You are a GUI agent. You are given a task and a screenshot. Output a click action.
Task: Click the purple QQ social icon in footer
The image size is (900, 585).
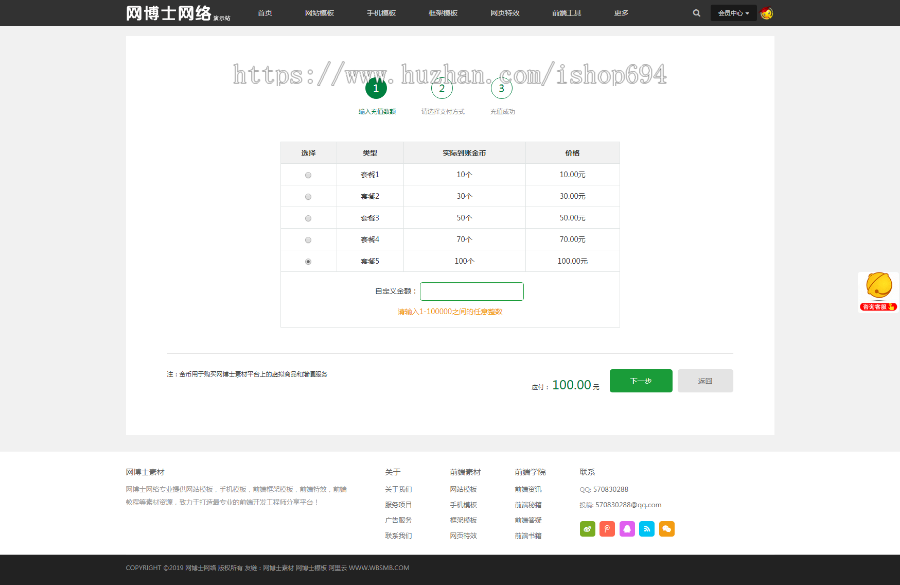[x=626, y=530]
